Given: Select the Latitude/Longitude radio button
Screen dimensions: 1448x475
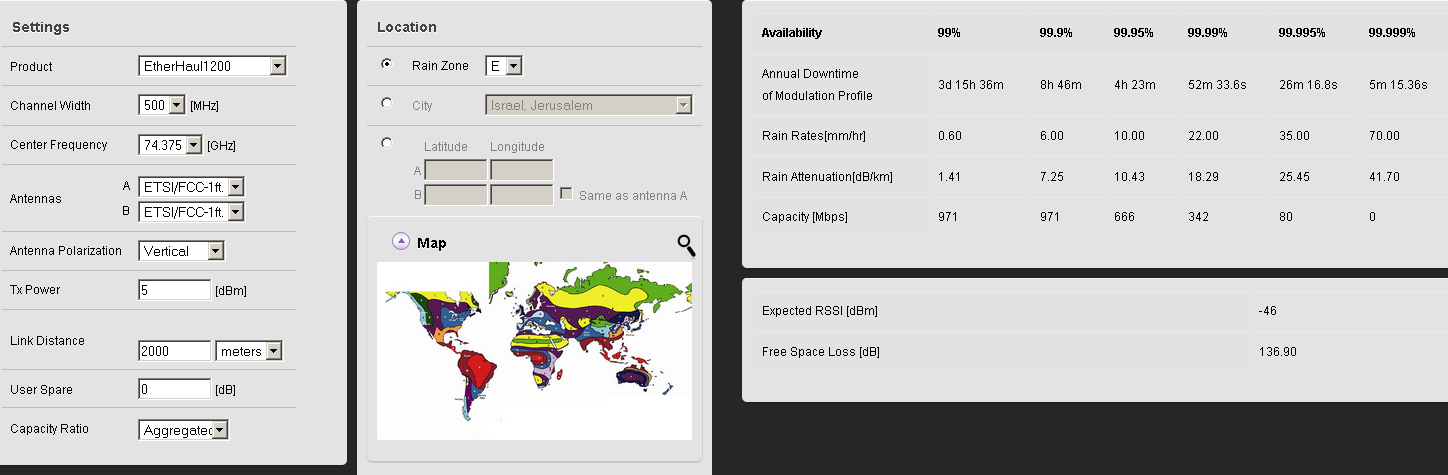Looking at the screenshot, I should pos(387,143).
